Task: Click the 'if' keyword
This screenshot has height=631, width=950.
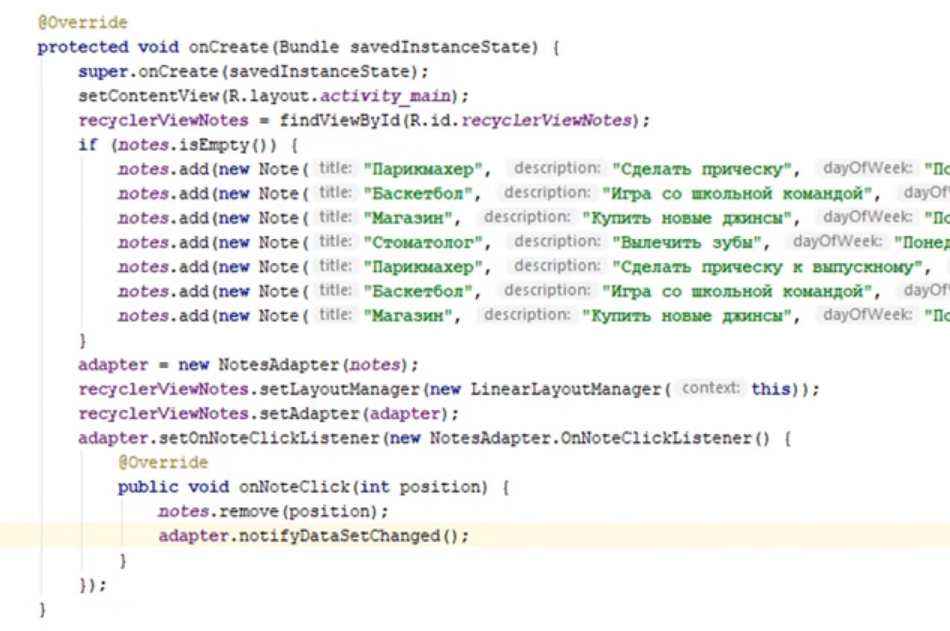Action: click(88, 145)
